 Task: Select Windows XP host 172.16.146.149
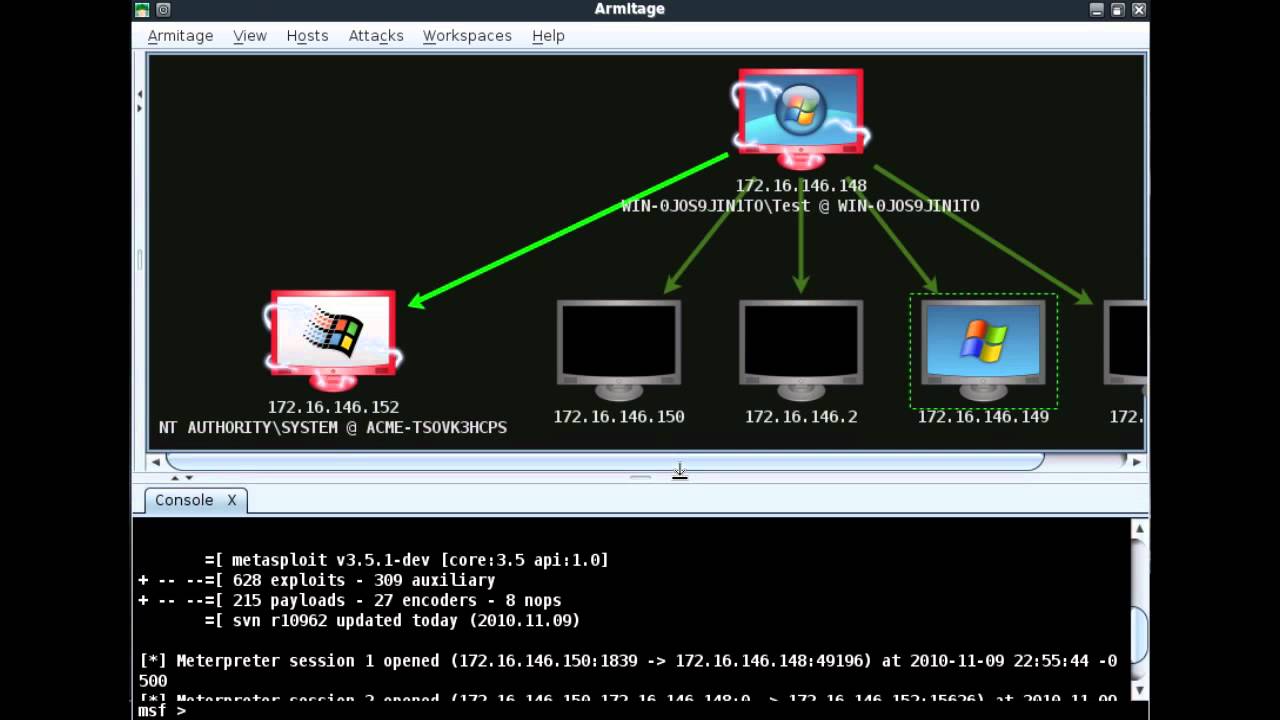983,351
